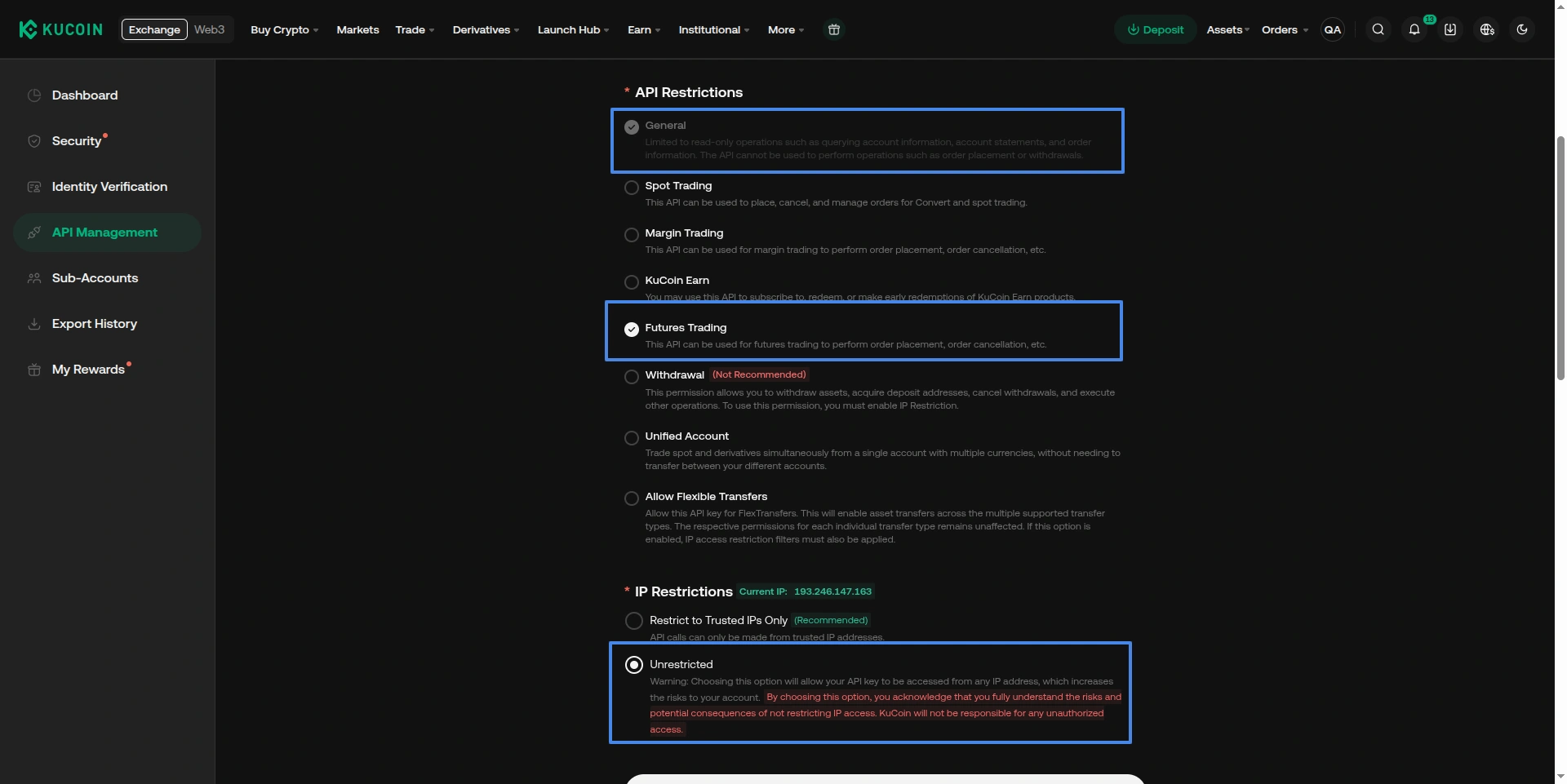Viewport: 1567px width, 784px height.
Task: Expand the Trade dropdown menu
Action: click(x=415, y=29)
